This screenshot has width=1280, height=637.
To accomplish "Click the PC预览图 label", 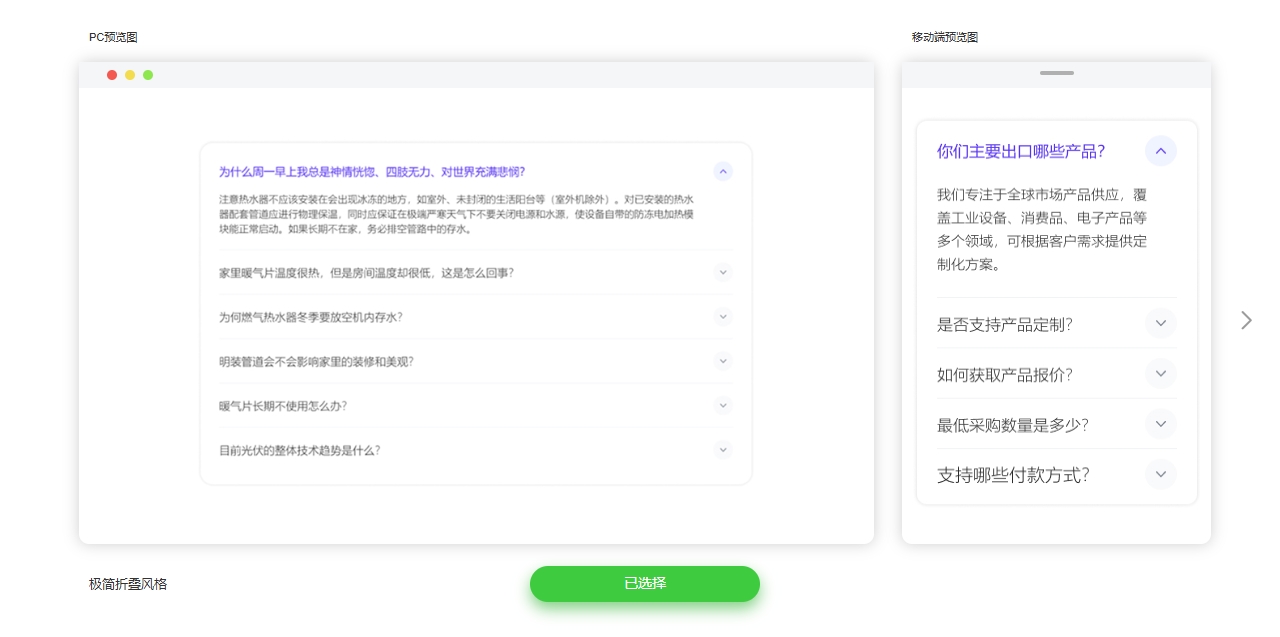I will pyautogui.click(x=113, y=37).
